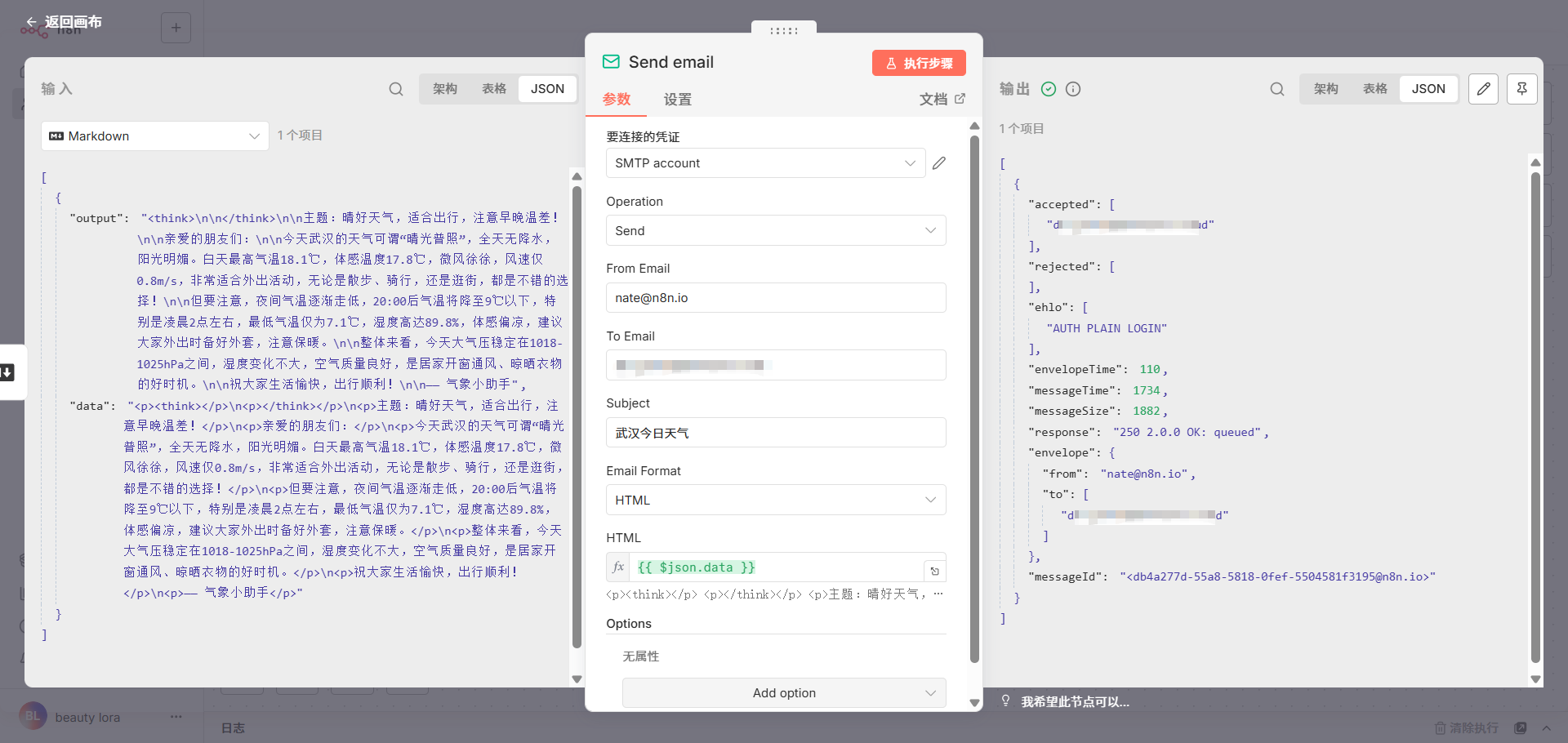Switch input view to 架构
The width and height of the screenshot is (1568, 743).
pos(445,89)
